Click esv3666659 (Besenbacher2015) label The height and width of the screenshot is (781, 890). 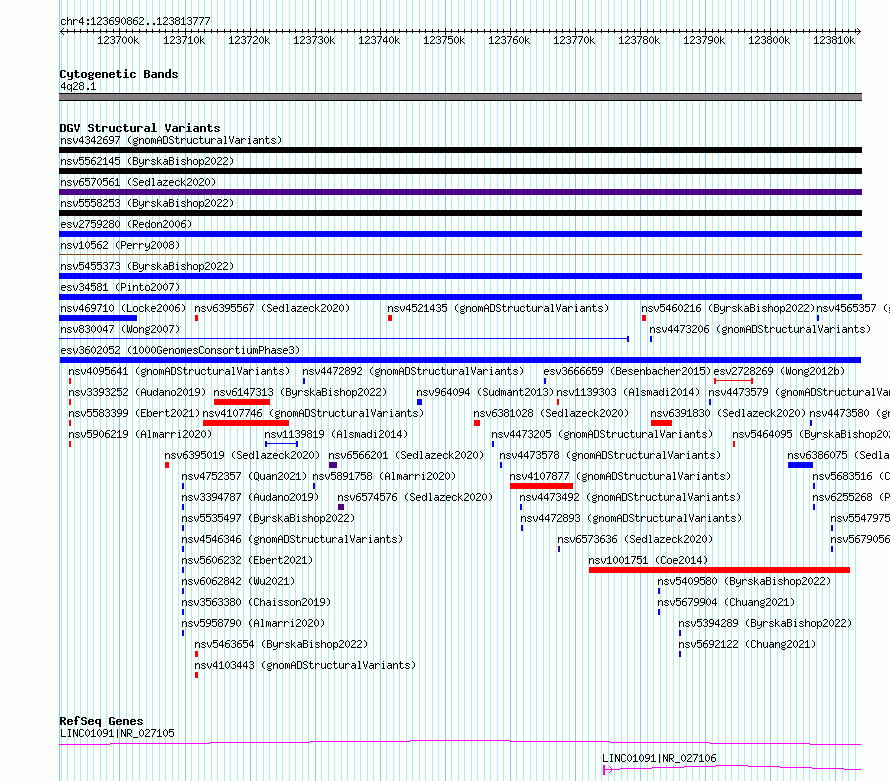tap(627, 371)
